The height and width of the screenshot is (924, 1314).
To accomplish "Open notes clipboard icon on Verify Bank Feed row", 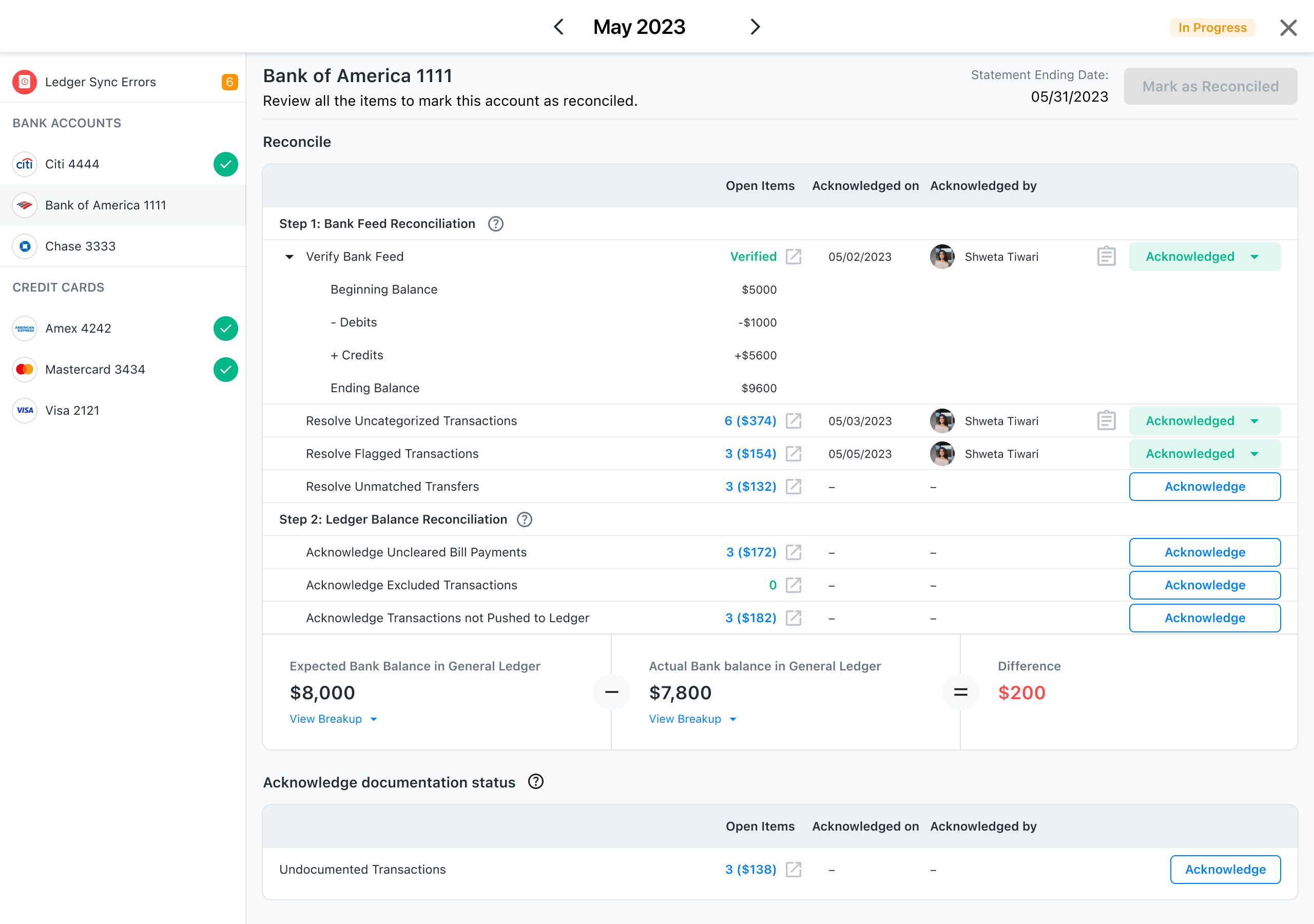I will [1106, 257].
